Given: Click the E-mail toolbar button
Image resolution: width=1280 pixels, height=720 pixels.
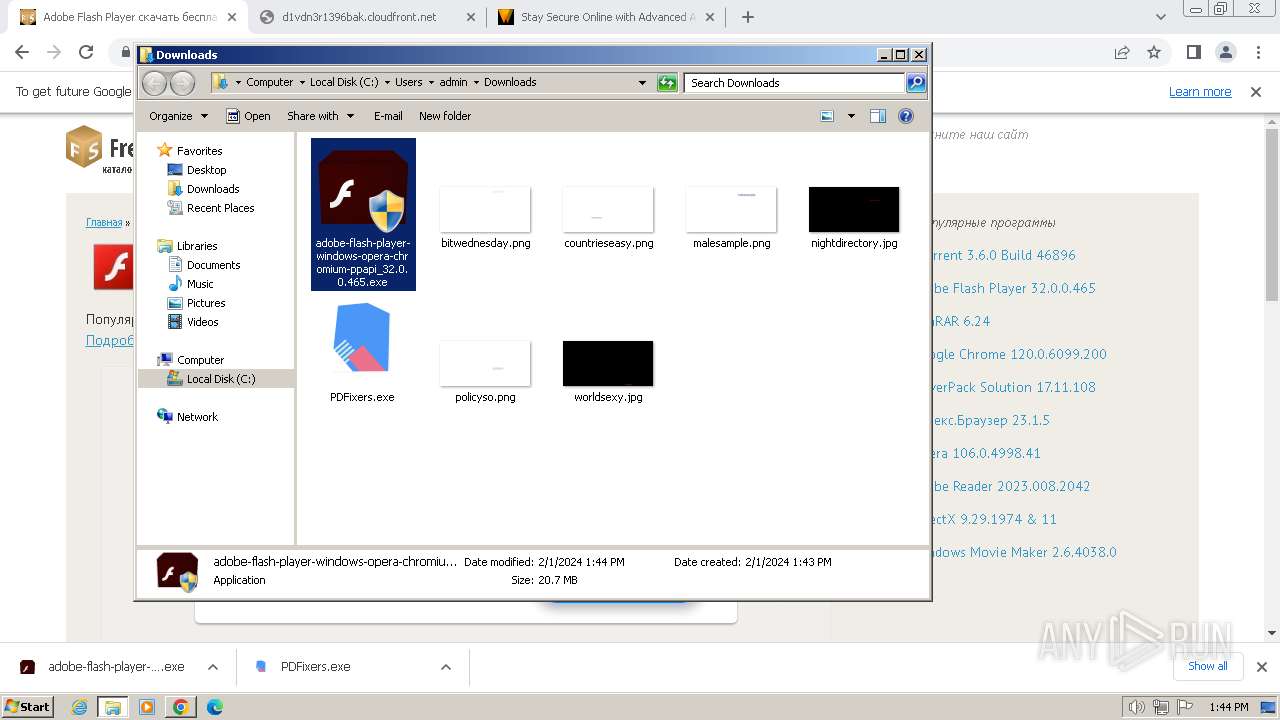Looking at the screenshot, I should point(388,116).
